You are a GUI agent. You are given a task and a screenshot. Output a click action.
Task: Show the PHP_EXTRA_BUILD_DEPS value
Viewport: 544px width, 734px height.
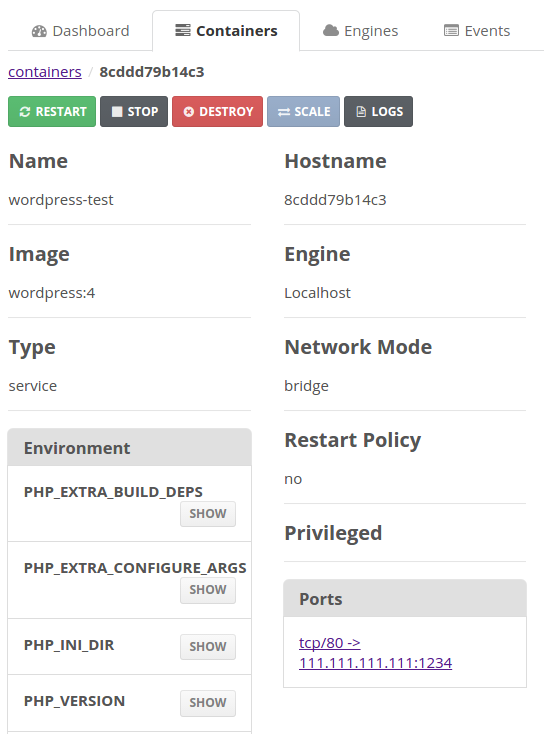(208, 514)
